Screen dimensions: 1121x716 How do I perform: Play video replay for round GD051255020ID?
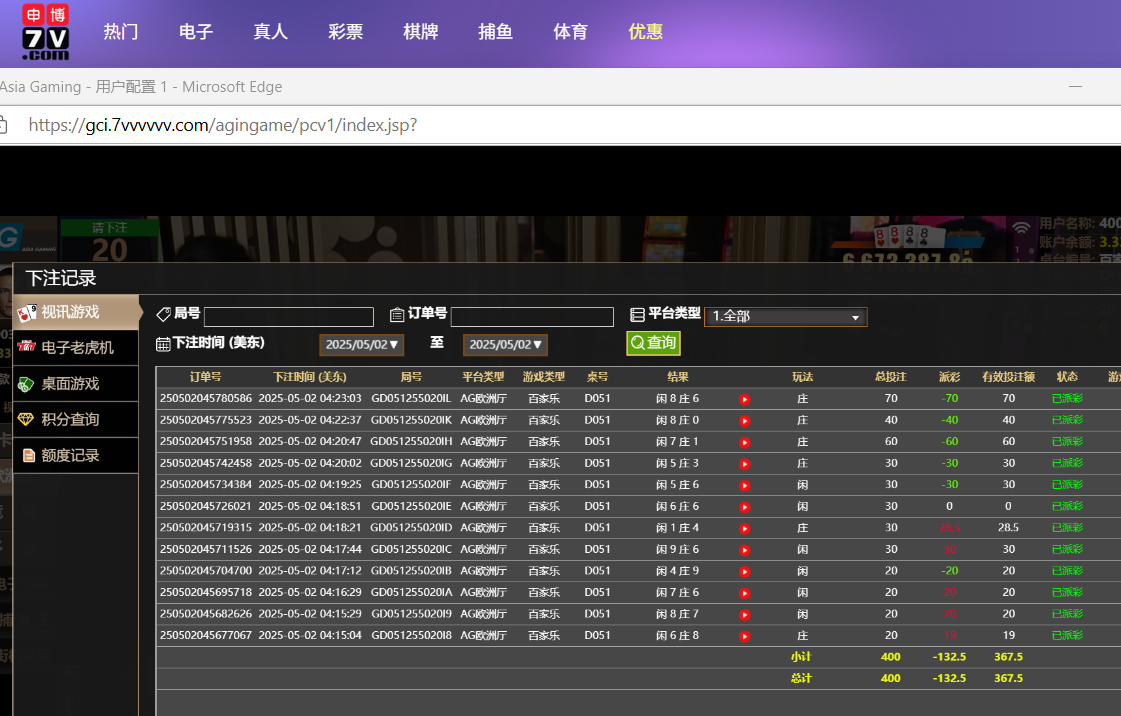coord(744,528)
